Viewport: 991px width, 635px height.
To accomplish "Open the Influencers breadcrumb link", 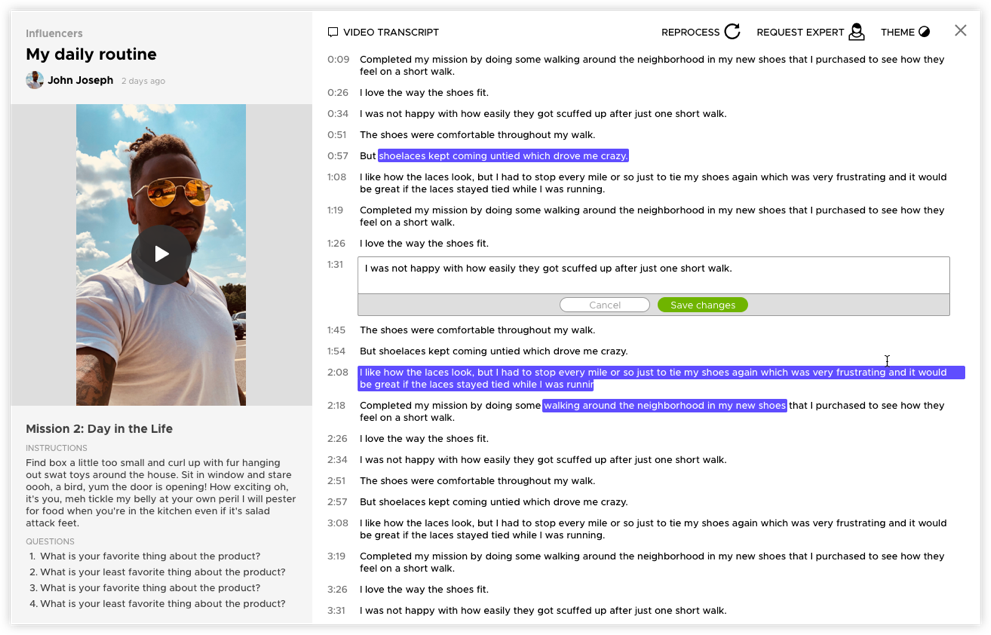I will [54, 33].
